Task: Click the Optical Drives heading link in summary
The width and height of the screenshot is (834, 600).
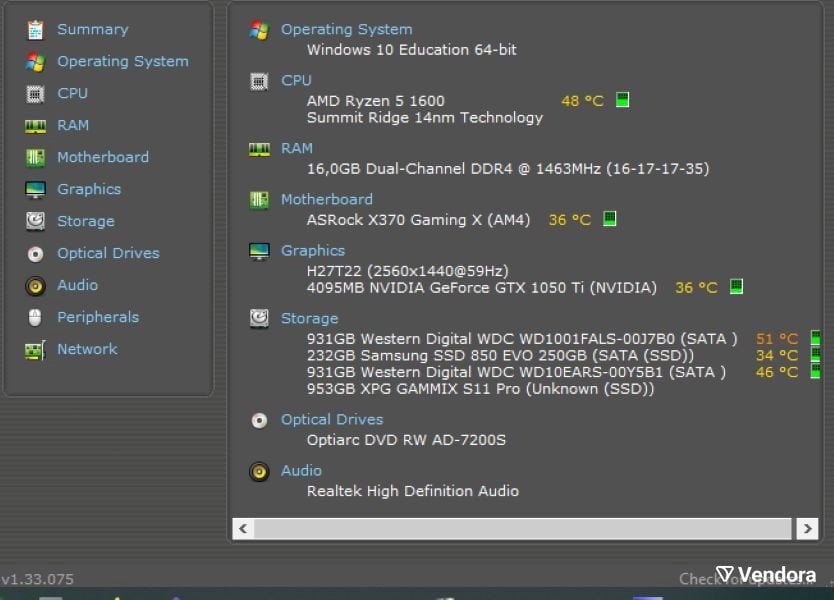Action: [x=332, y=420]
